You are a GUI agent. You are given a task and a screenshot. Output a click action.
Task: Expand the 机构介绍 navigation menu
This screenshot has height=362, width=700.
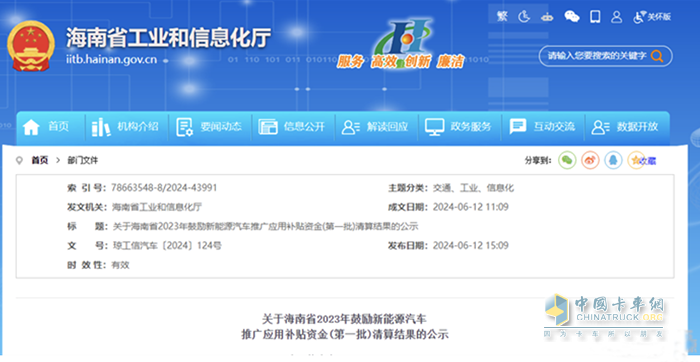pos(125,127)
